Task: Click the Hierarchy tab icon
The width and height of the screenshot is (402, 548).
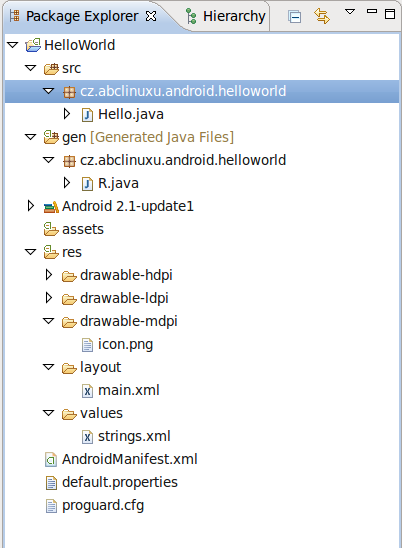Action: click(x=191, y=16)
